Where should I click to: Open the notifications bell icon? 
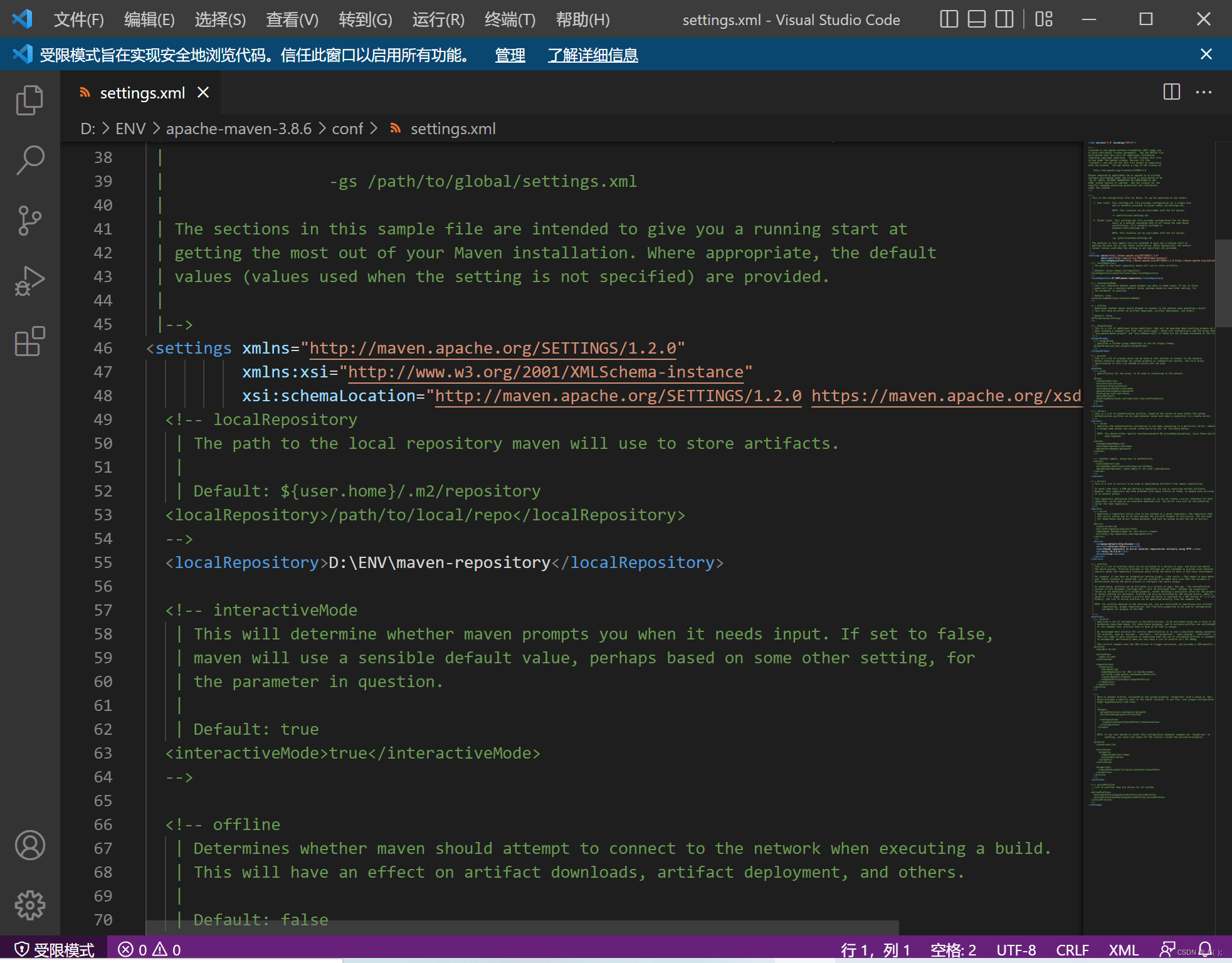pyautogui.click(x=1204, y=949)
